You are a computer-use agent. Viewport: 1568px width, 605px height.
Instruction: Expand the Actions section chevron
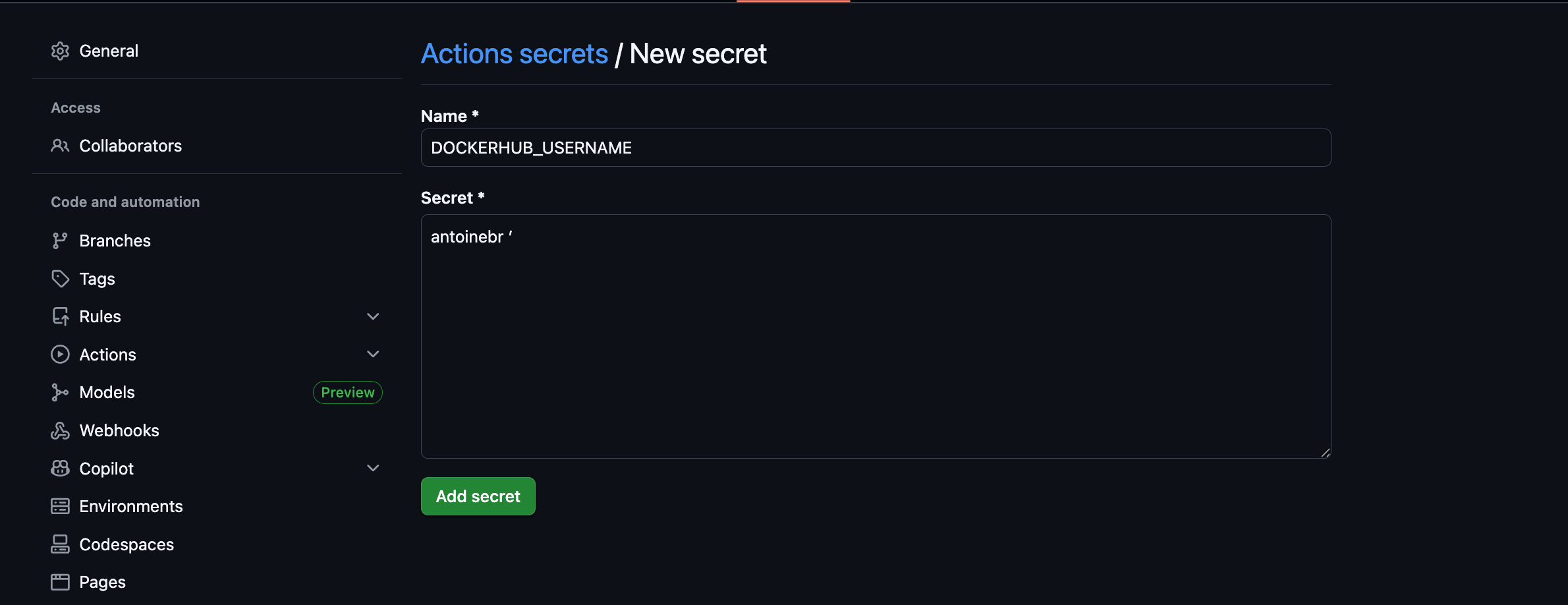pos(373,355)
